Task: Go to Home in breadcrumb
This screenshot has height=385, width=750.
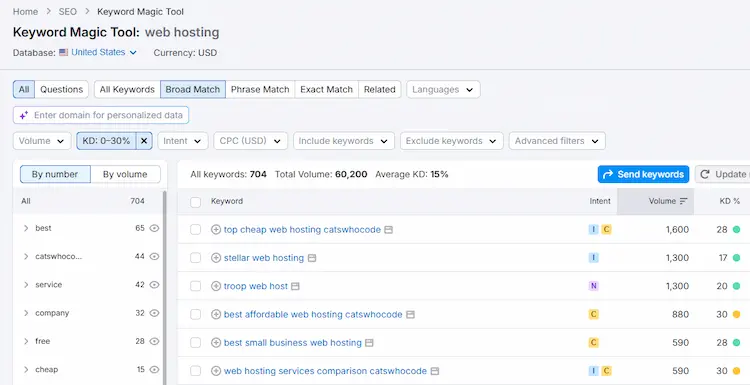Action: [x=25, y=11]
